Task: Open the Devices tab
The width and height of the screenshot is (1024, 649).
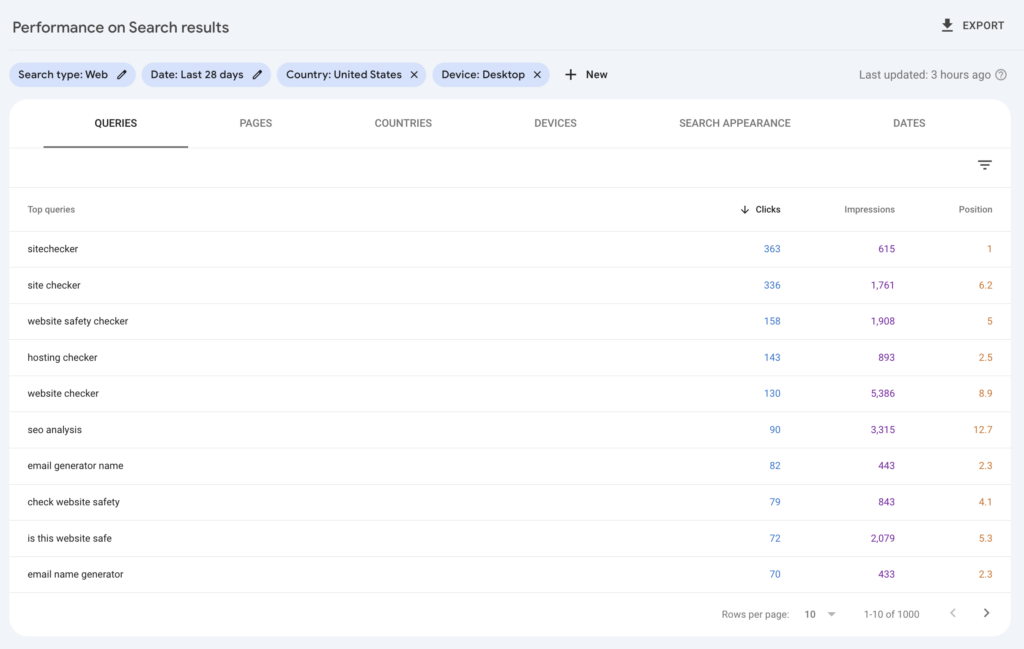Action: 555,123
